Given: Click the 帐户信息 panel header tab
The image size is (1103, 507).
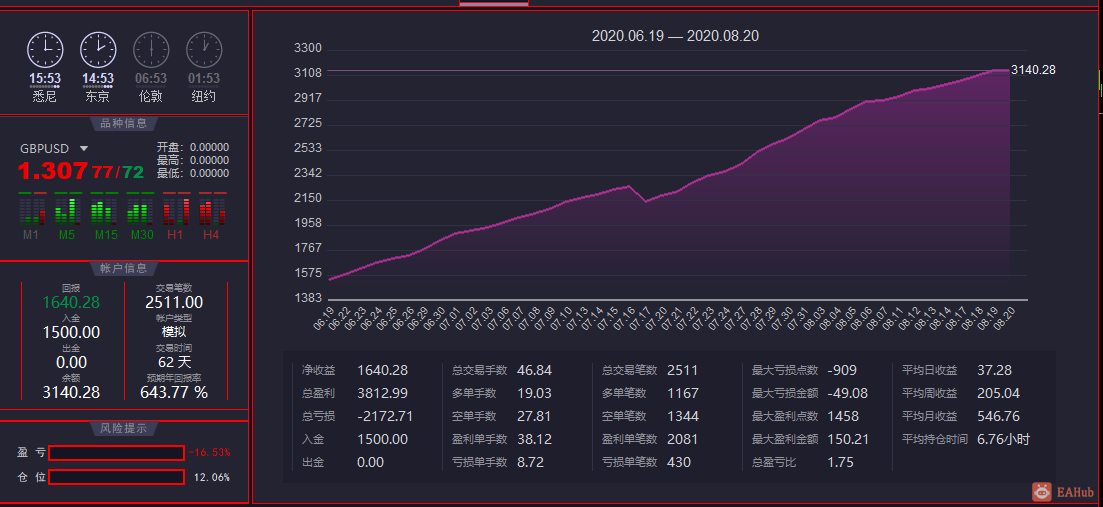Looking at the screenshot, I should tap(124, 268).
